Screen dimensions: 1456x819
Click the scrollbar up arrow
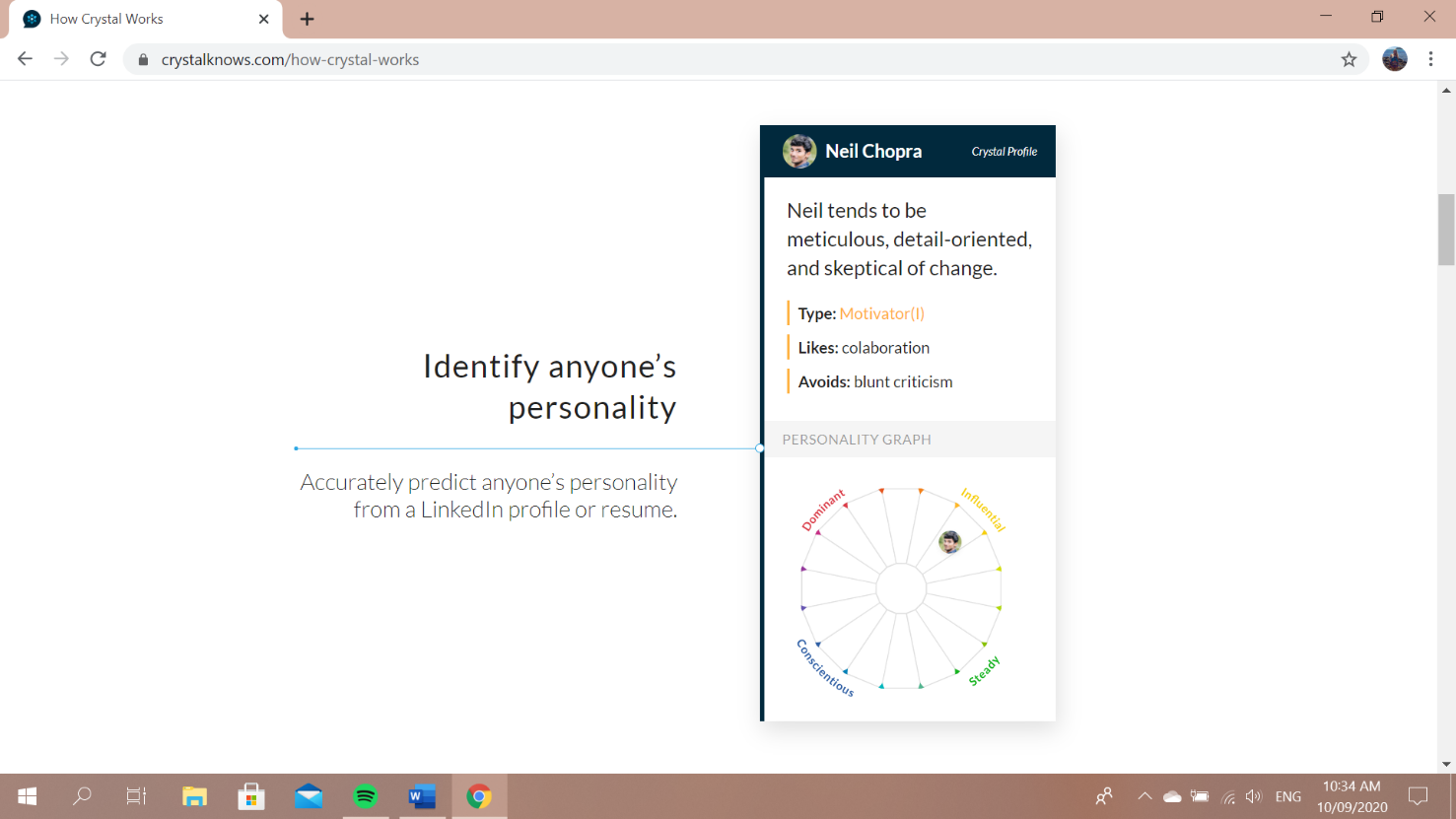point(1446,90)
